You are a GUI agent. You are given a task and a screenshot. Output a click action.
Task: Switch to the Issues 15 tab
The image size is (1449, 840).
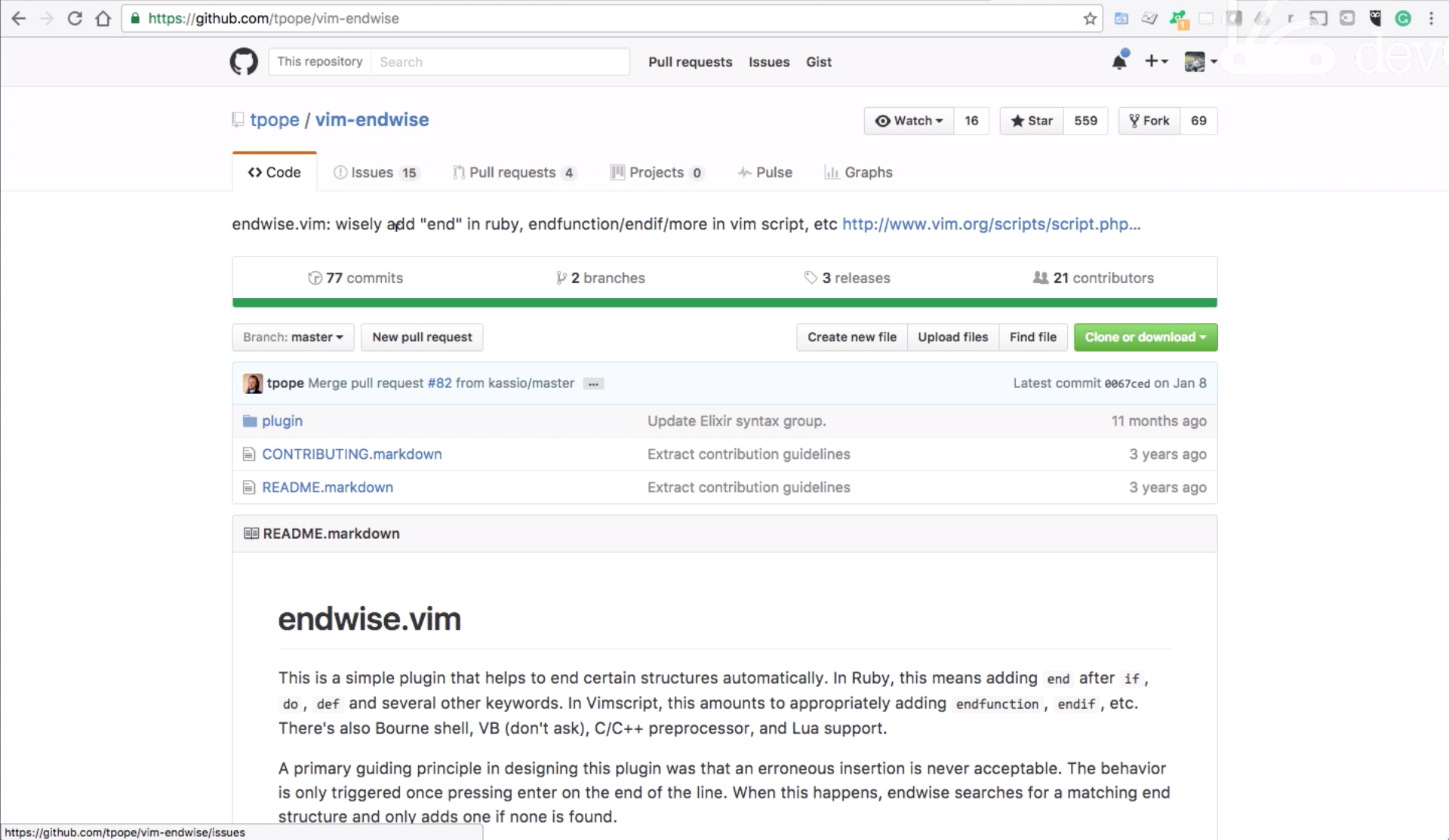(x=376, y=172)
